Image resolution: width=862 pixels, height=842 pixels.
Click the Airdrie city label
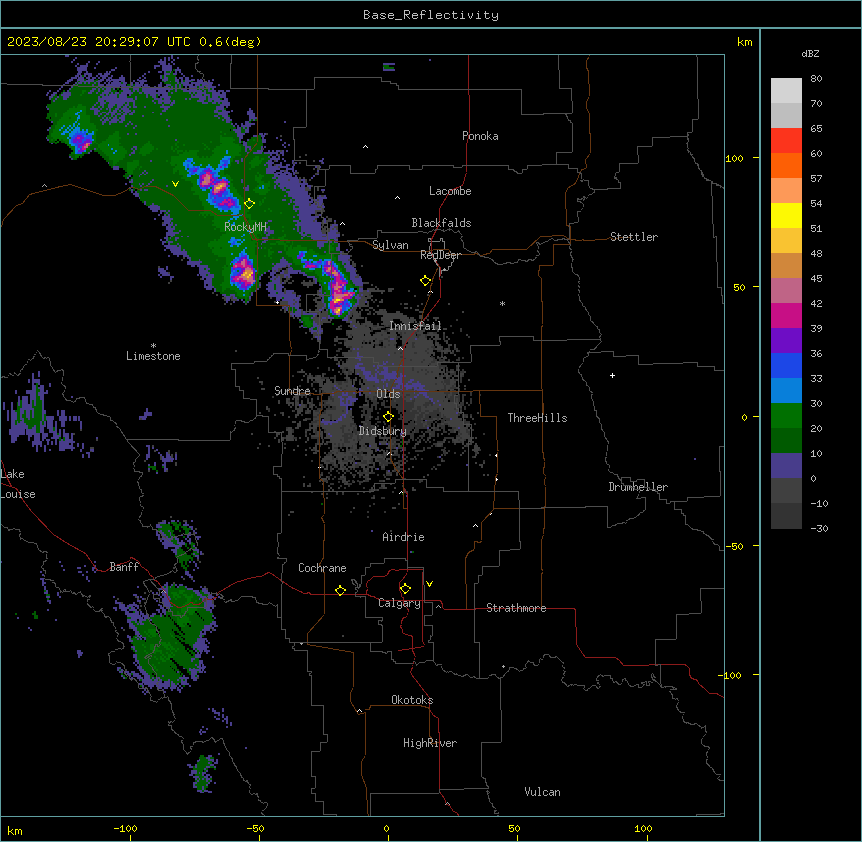(x=403, y=537)
